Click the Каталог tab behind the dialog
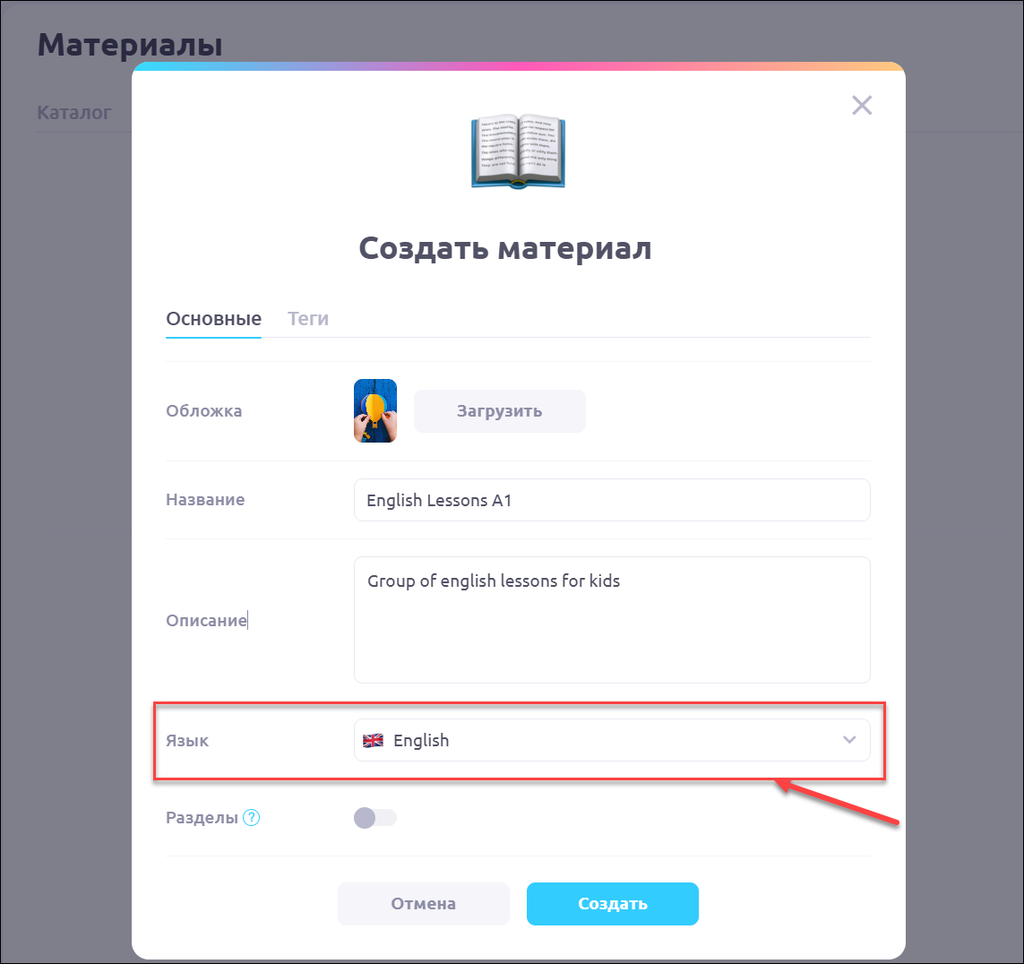This screenshot has width=1024, height=964. 74,112
